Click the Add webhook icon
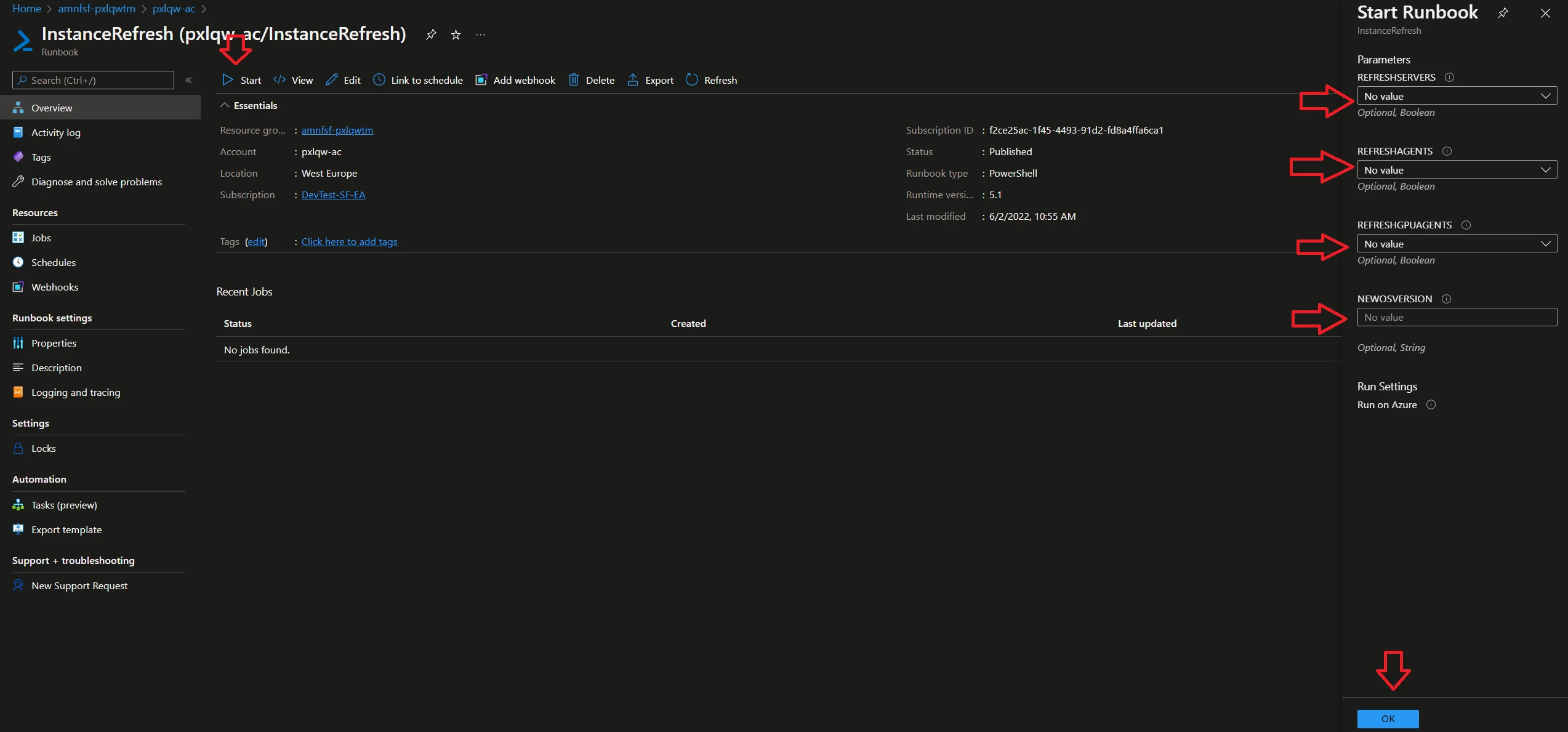This screenshot has width=1568, height=732. coord(481,80)
